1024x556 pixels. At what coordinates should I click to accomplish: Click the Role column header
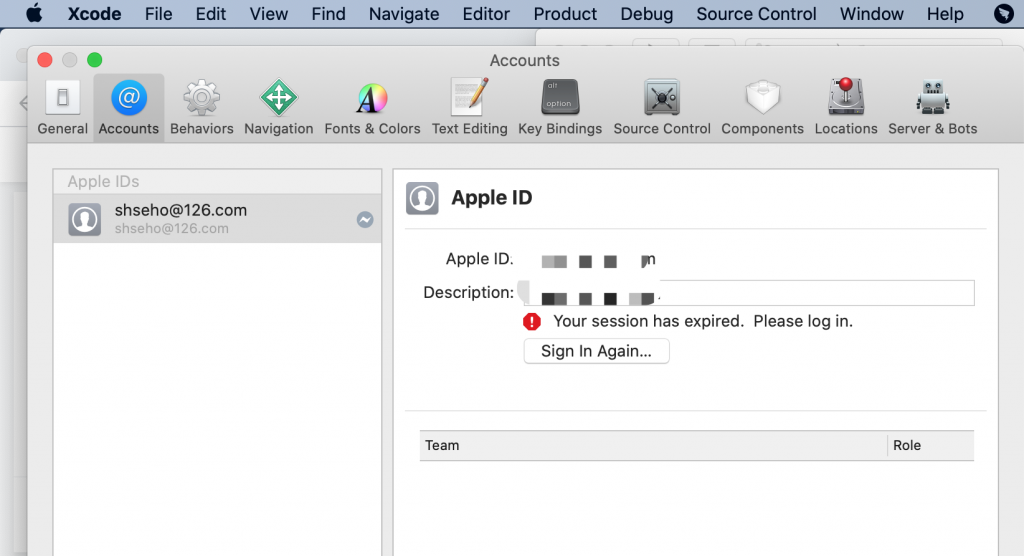(x=931, y=446)
